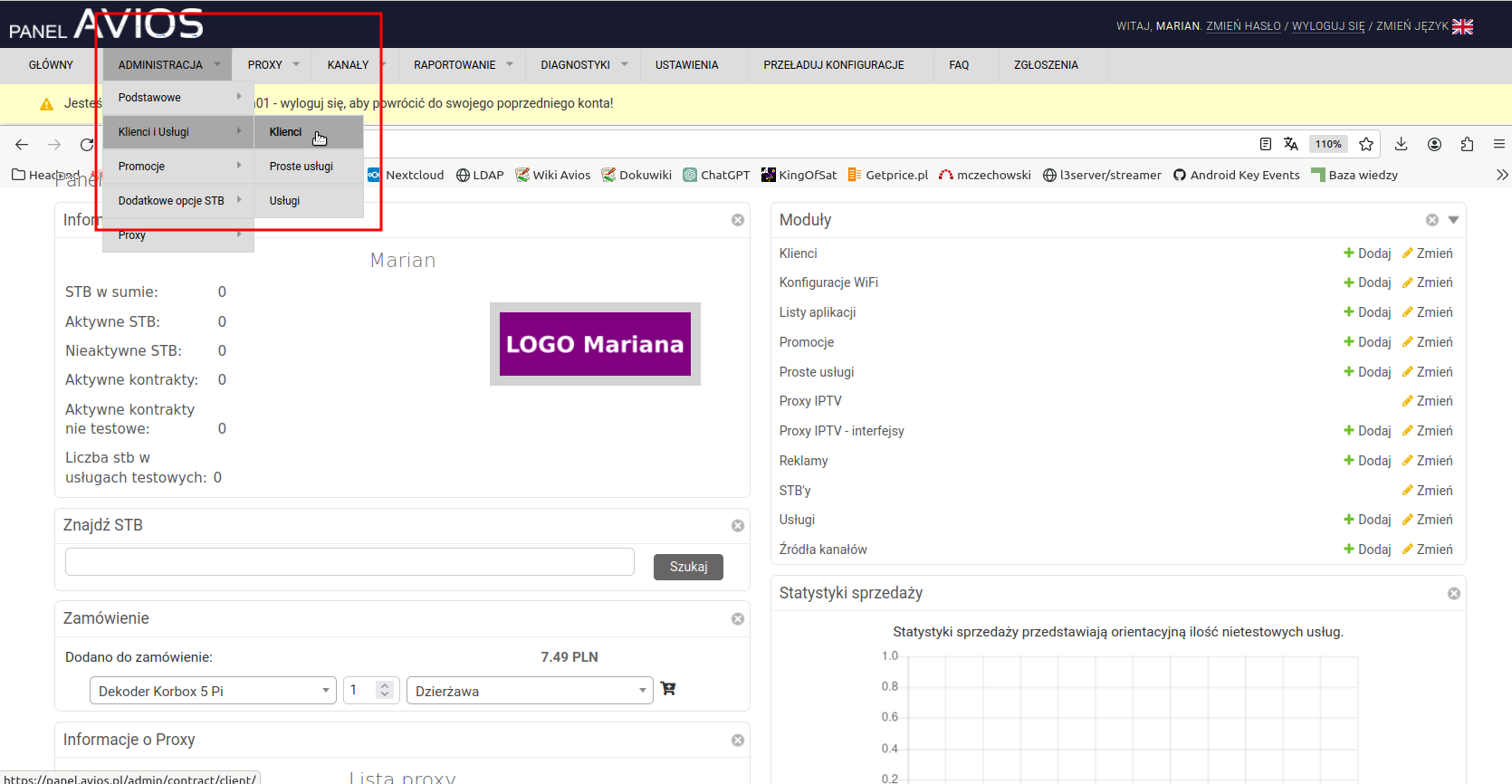Select Proste usługi from submenu
Screen dimensions: 1512x784
pyautogui.click(x=301, y=167)
